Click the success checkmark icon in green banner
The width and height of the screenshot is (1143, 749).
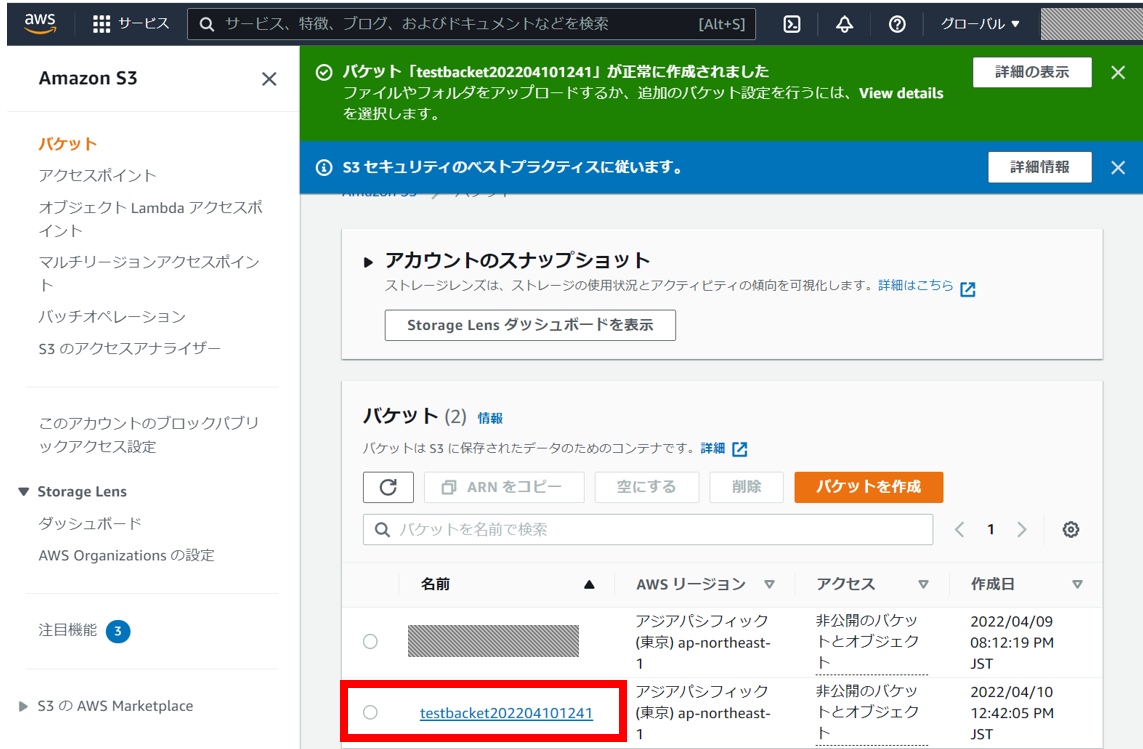point(324,72)
